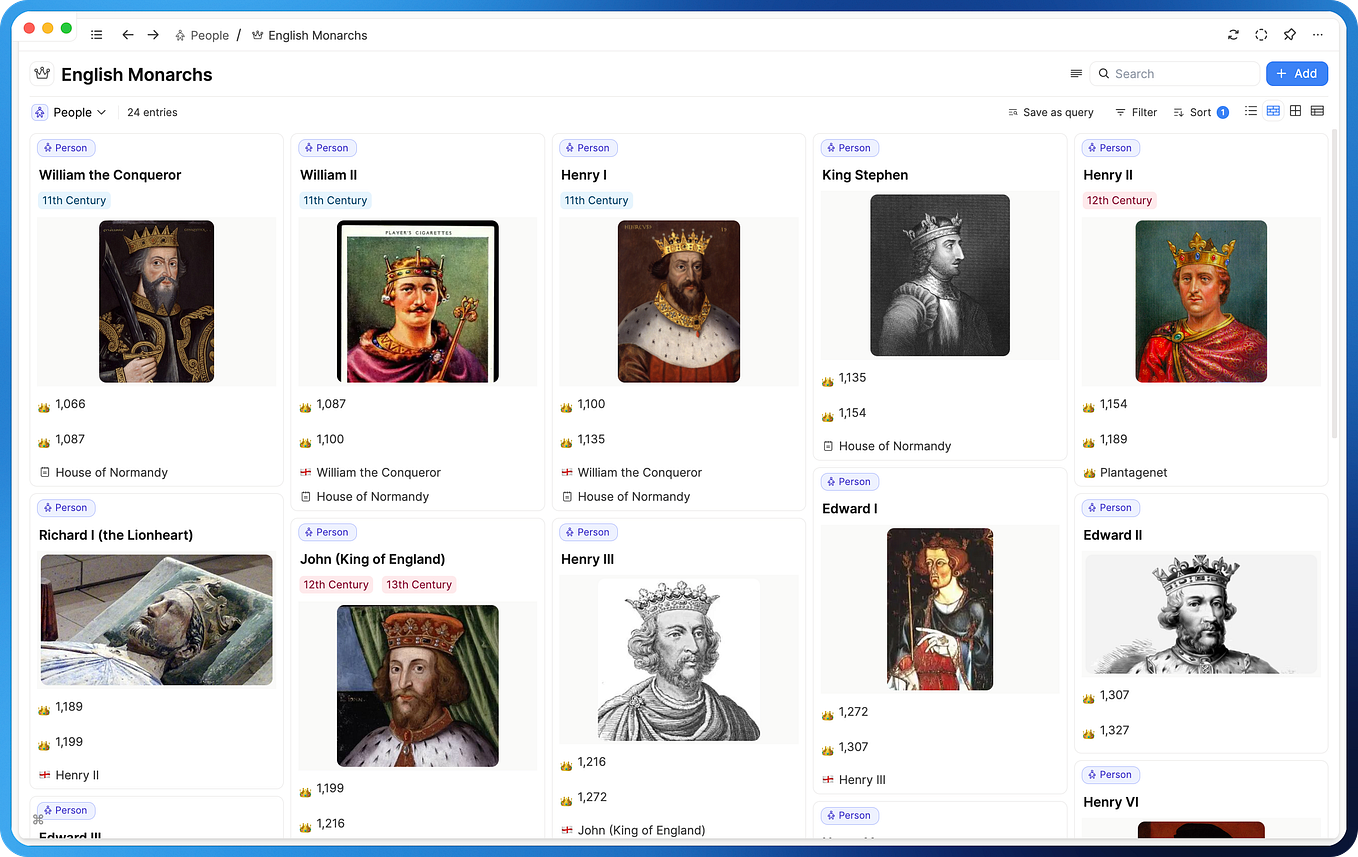This screenshot has height=857, width=1358.
Task: Click Save as query
Action: (x=1051, y=112)
